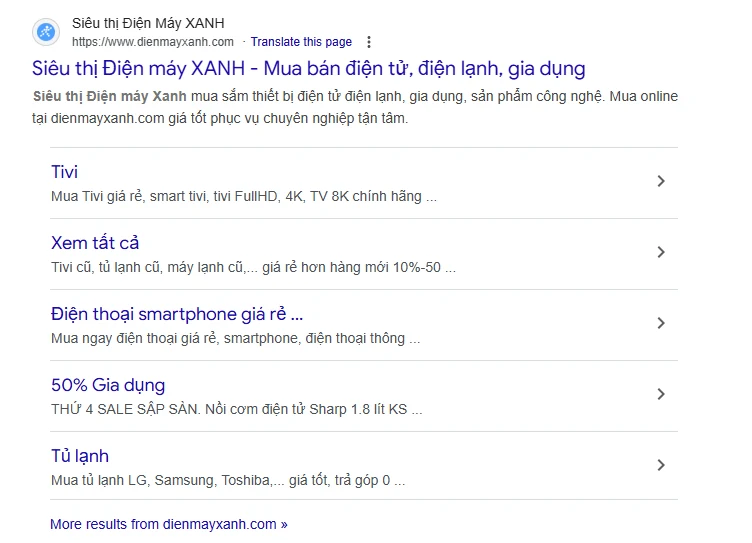Image resolution: width=752 pixels, height=543 pixels.
Task: Open the Tivi sitelink
Action: coord(64,172)
